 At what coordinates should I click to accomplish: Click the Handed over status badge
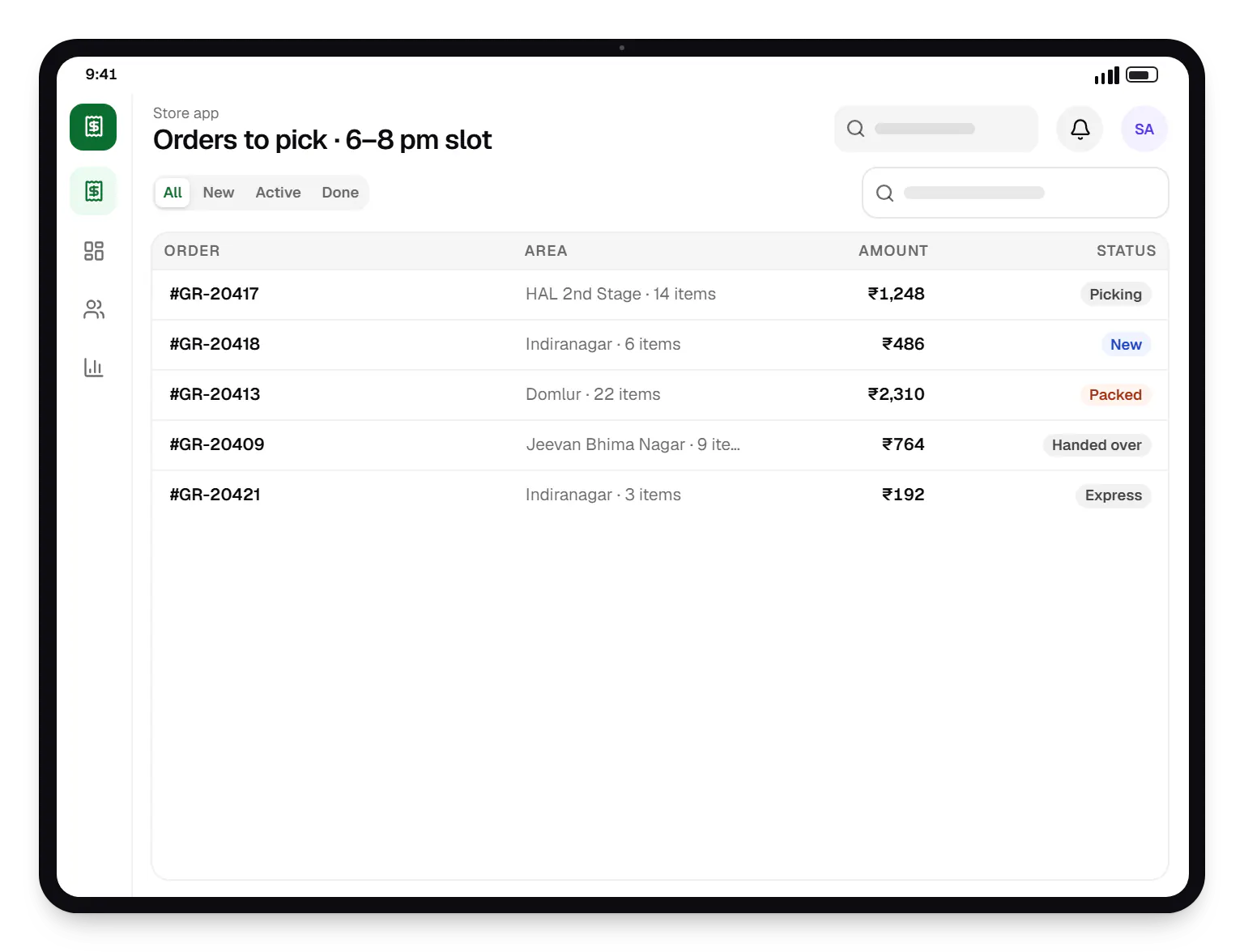coord(1097,445)
